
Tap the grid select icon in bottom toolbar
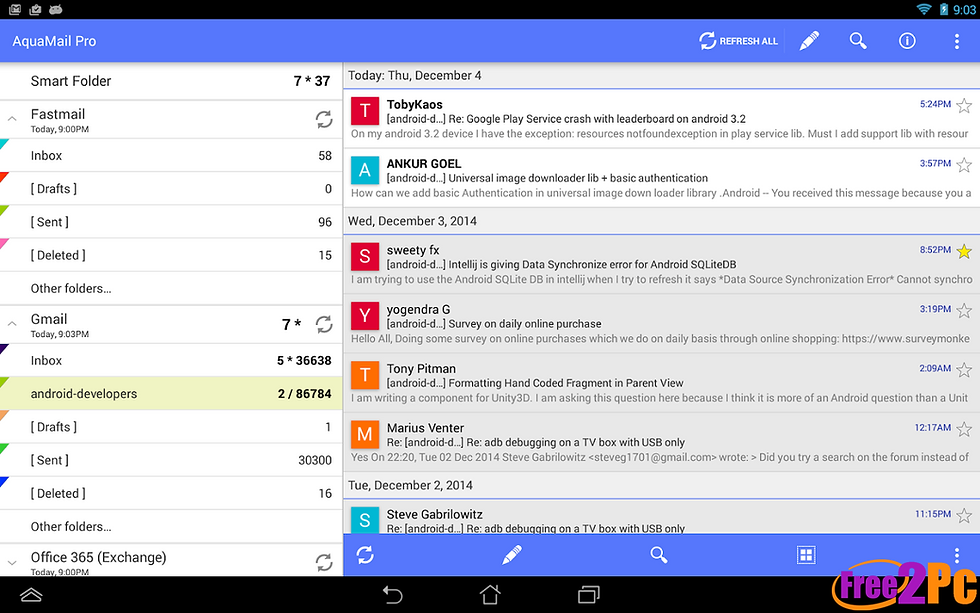(x=806, y=555)
